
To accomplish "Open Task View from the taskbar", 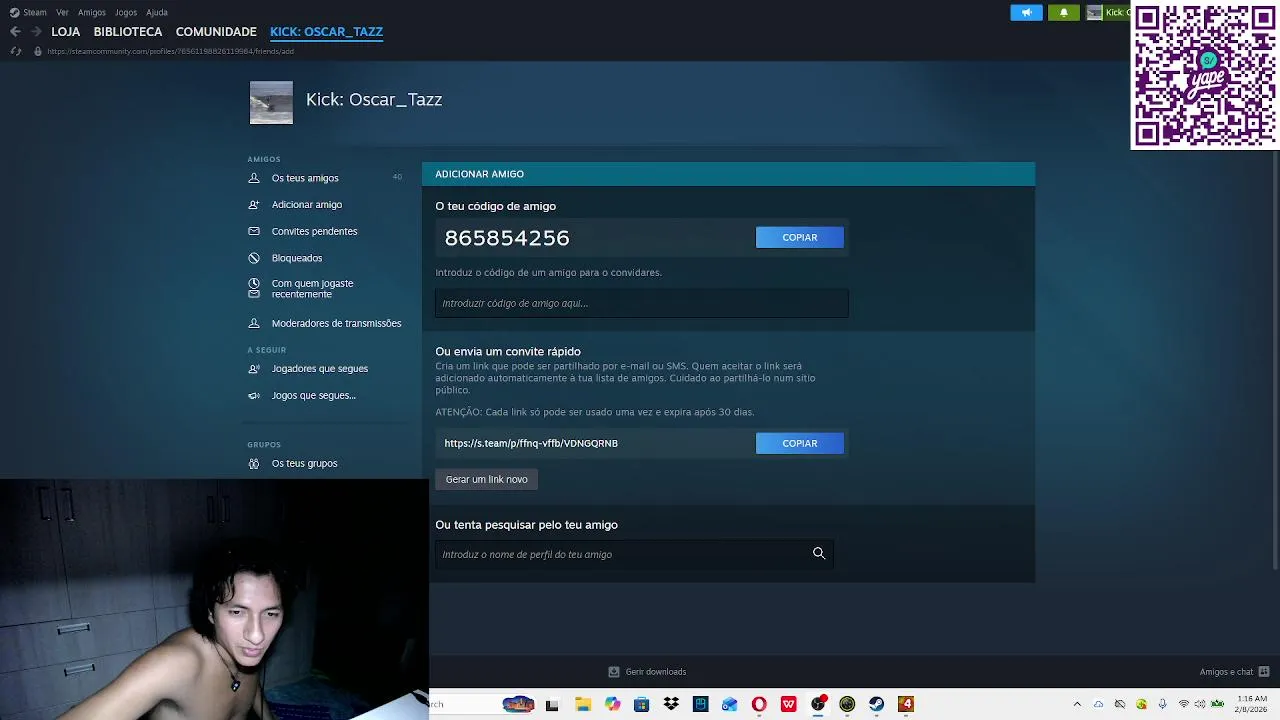I will pyautogui.click(x=552, y=704).
